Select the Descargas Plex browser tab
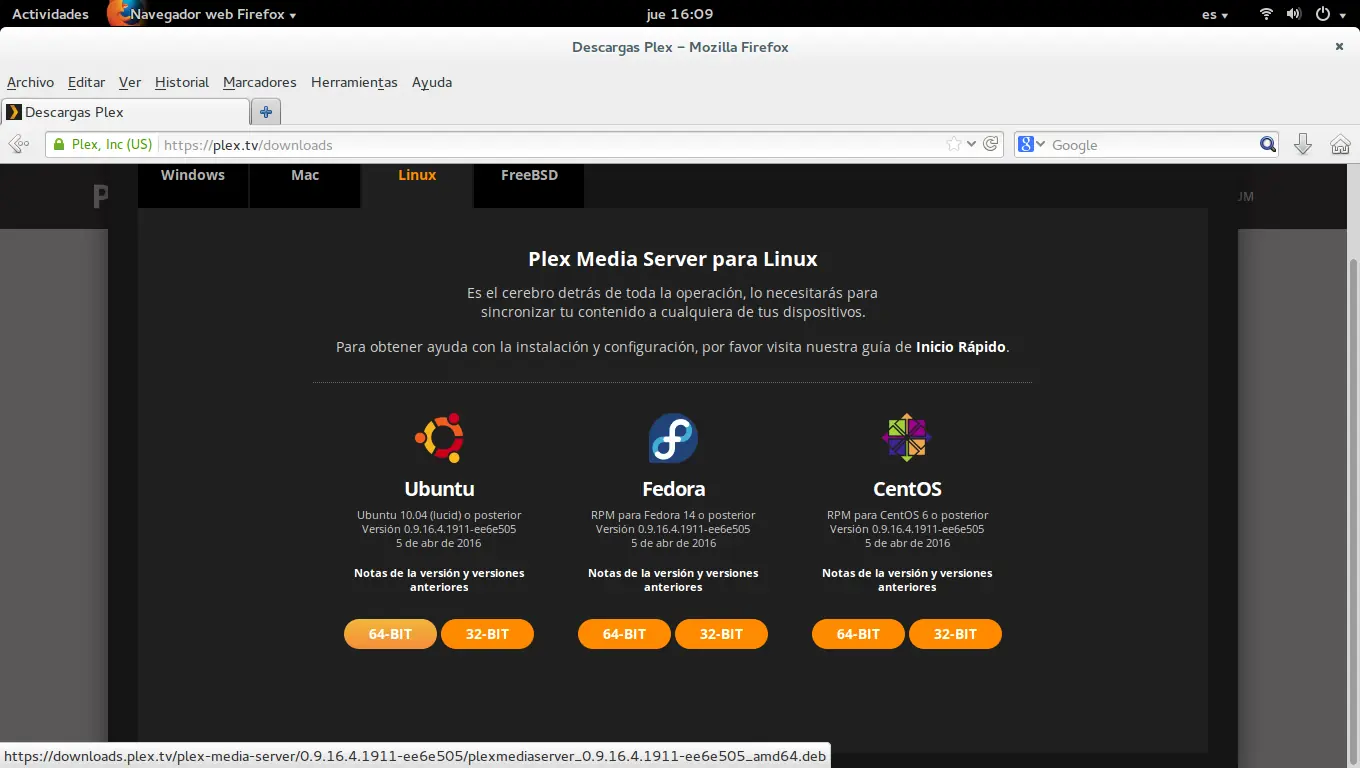The width and height of the screenshot is (1360, 768). [125, 112]
